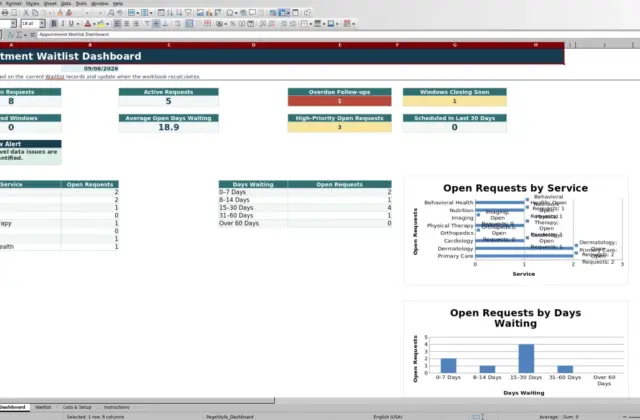
Task: Expand the underline style dropdown arrow
Action: (78, 24)
